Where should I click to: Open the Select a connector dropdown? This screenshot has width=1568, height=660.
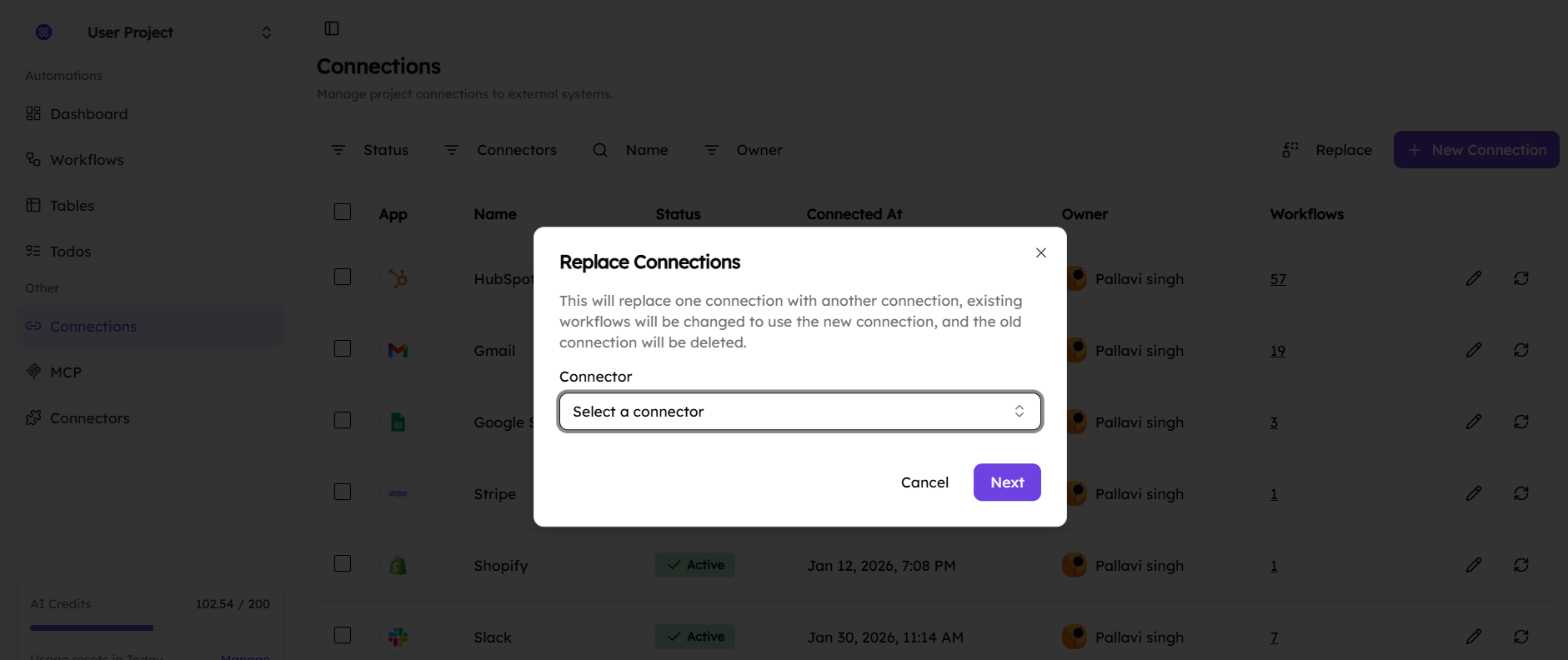[799, 412]
